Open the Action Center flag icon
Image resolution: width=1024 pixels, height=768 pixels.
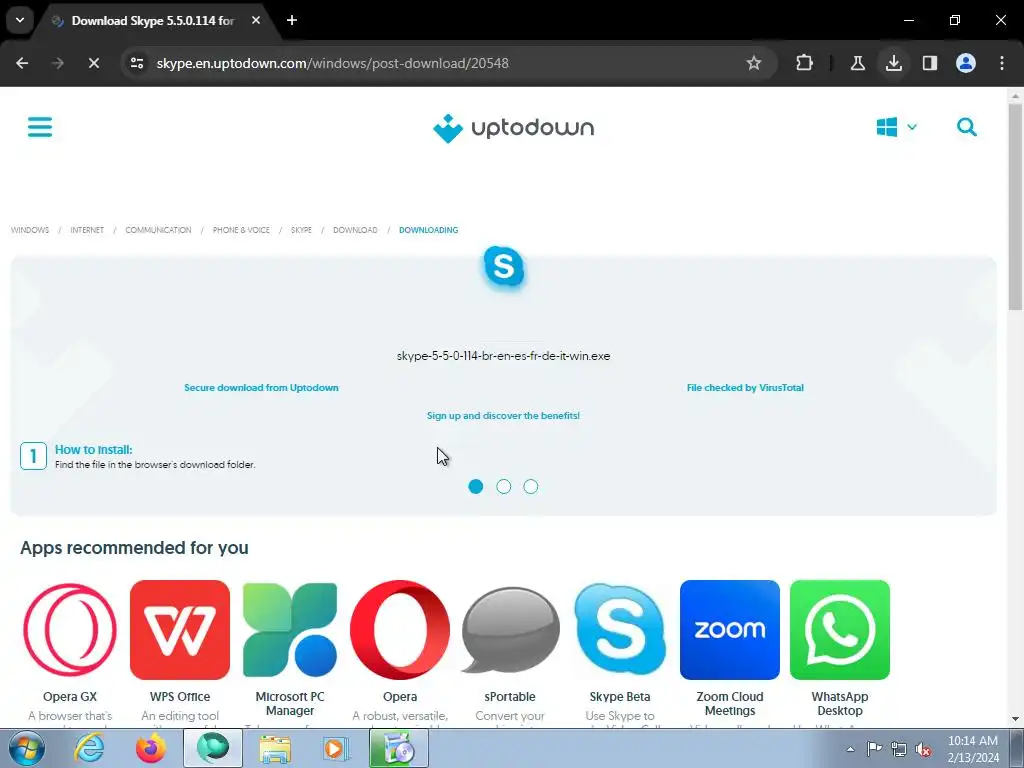[874, 748]
